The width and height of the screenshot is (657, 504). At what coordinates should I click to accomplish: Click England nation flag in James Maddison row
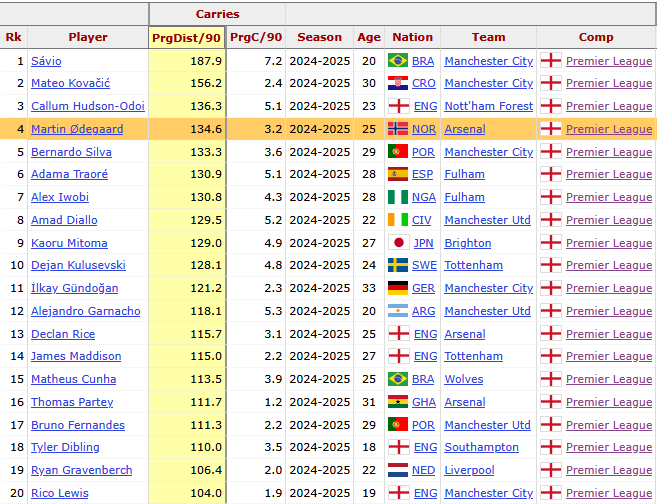click(398, 356)
